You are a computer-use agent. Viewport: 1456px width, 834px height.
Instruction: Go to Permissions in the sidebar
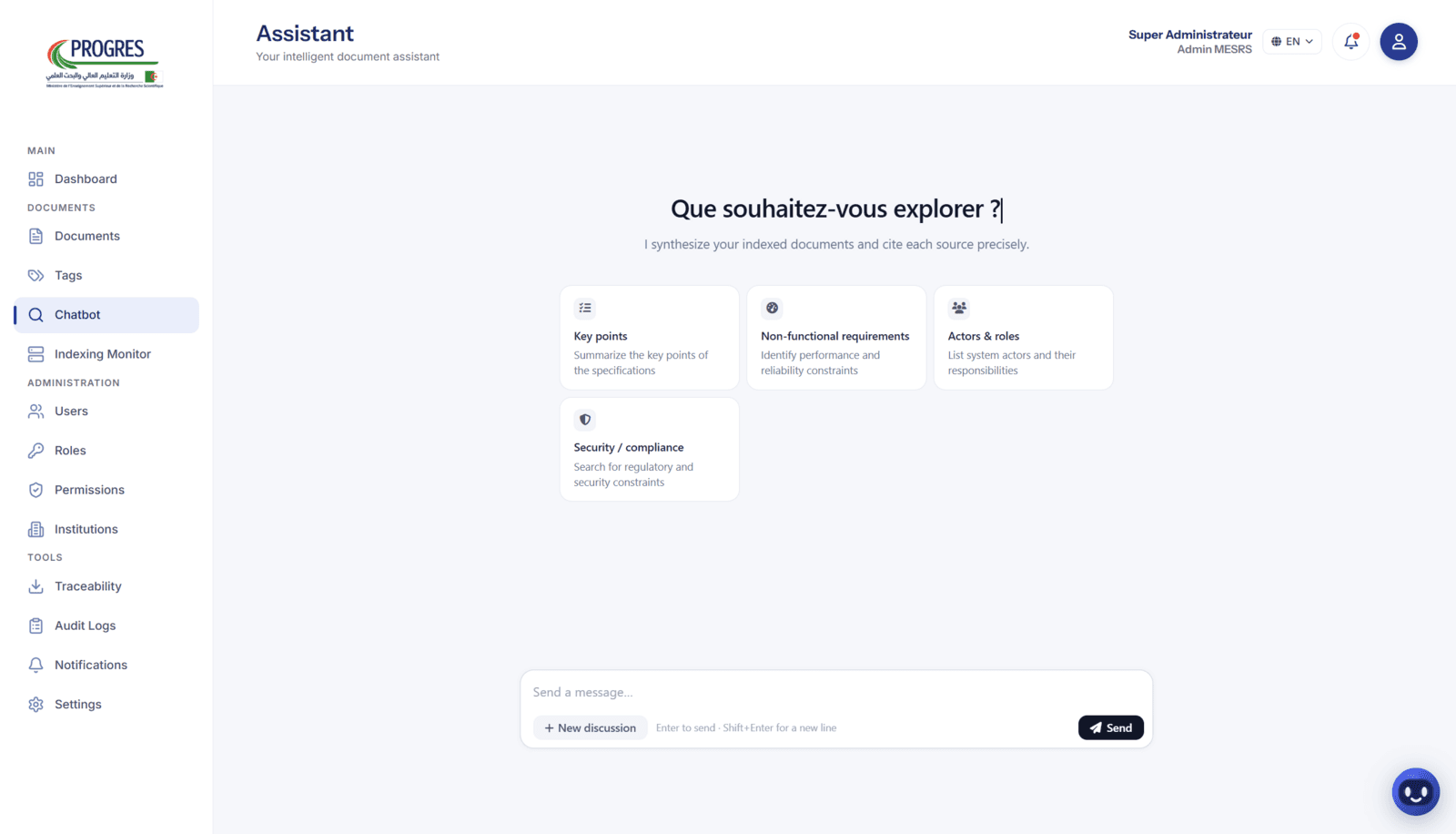pos(106,490)
